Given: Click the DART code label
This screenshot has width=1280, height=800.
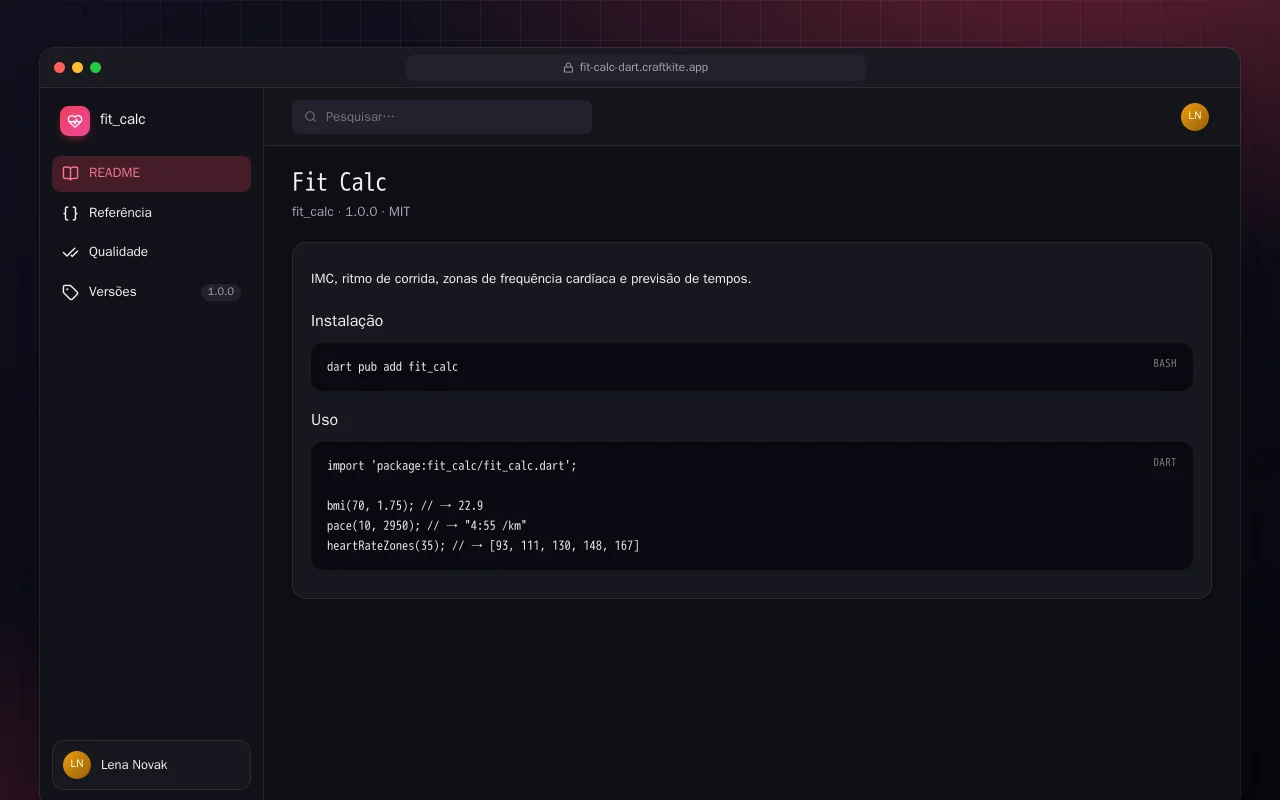Looking at the screenshot, I should coord(1165,463).
